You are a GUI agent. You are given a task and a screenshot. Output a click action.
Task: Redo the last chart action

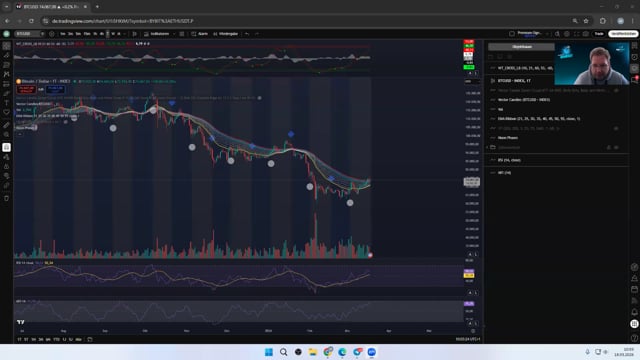point(257,34)
